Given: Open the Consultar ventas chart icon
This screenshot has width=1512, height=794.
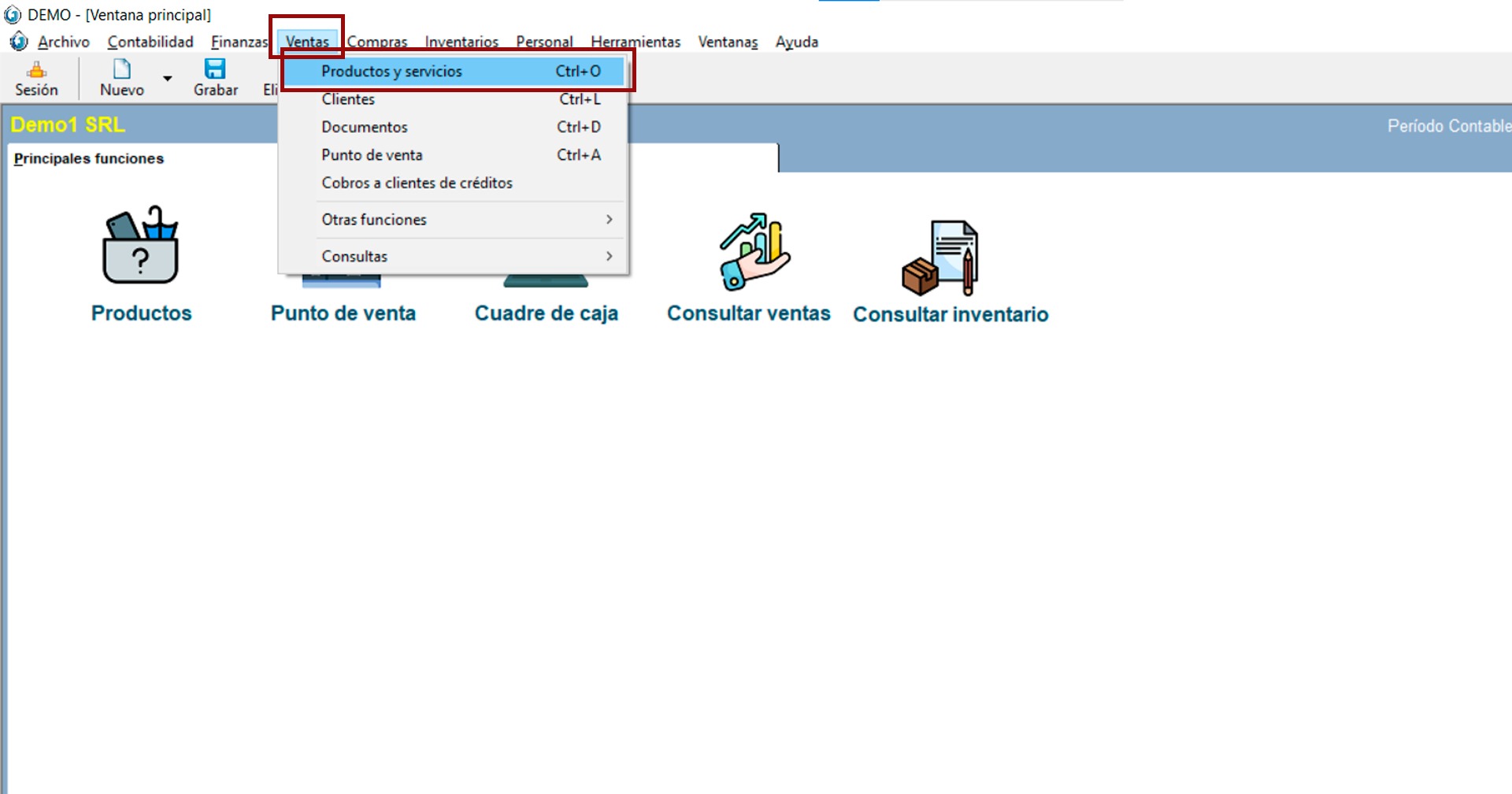Looking at the screenshot, I should tap(754, 252).
